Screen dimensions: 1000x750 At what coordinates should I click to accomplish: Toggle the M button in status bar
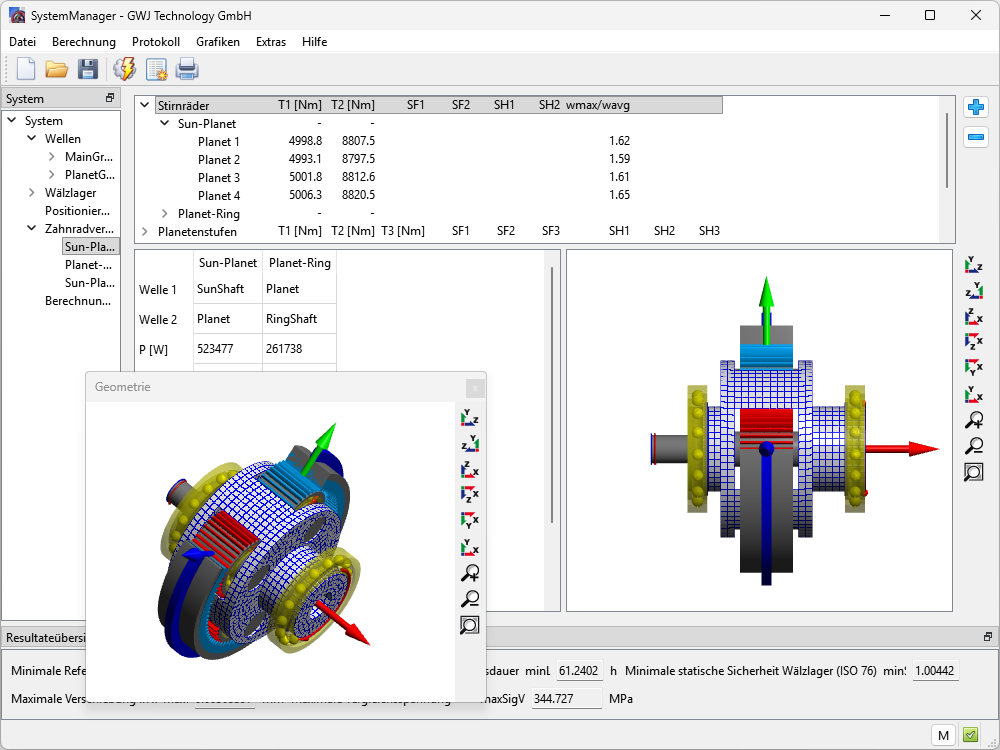click(x=943, y=735)
